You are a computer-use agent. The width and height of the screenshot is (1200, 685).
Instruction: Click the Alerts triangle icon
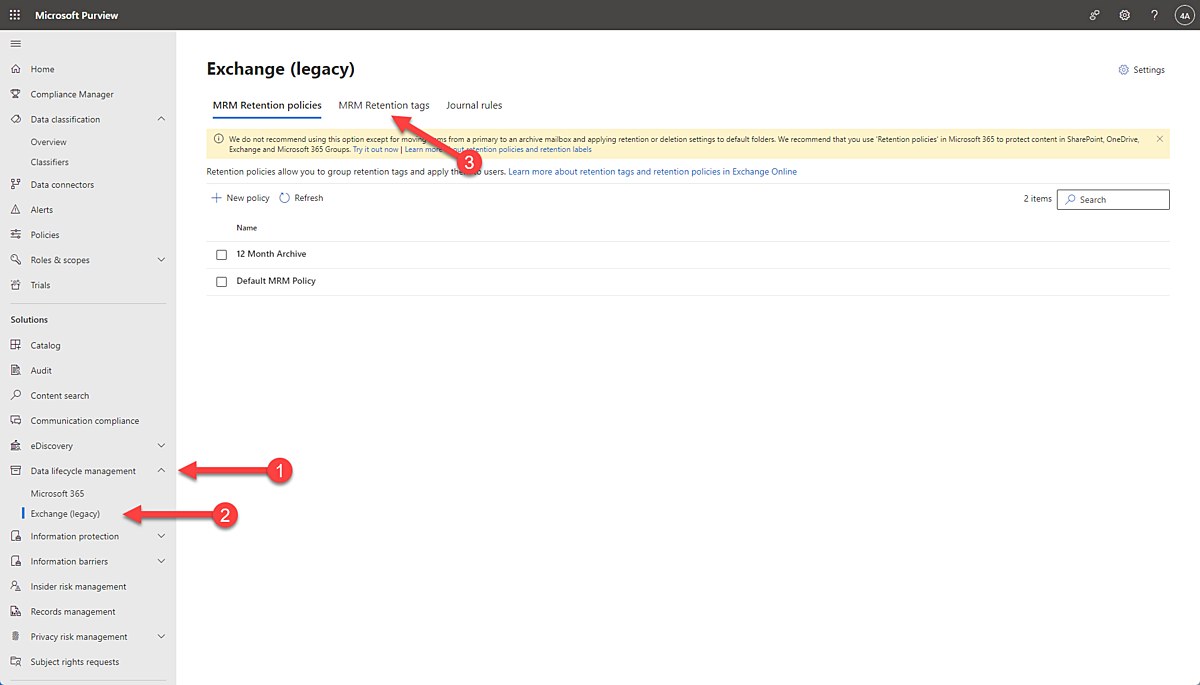click(15, 210)
